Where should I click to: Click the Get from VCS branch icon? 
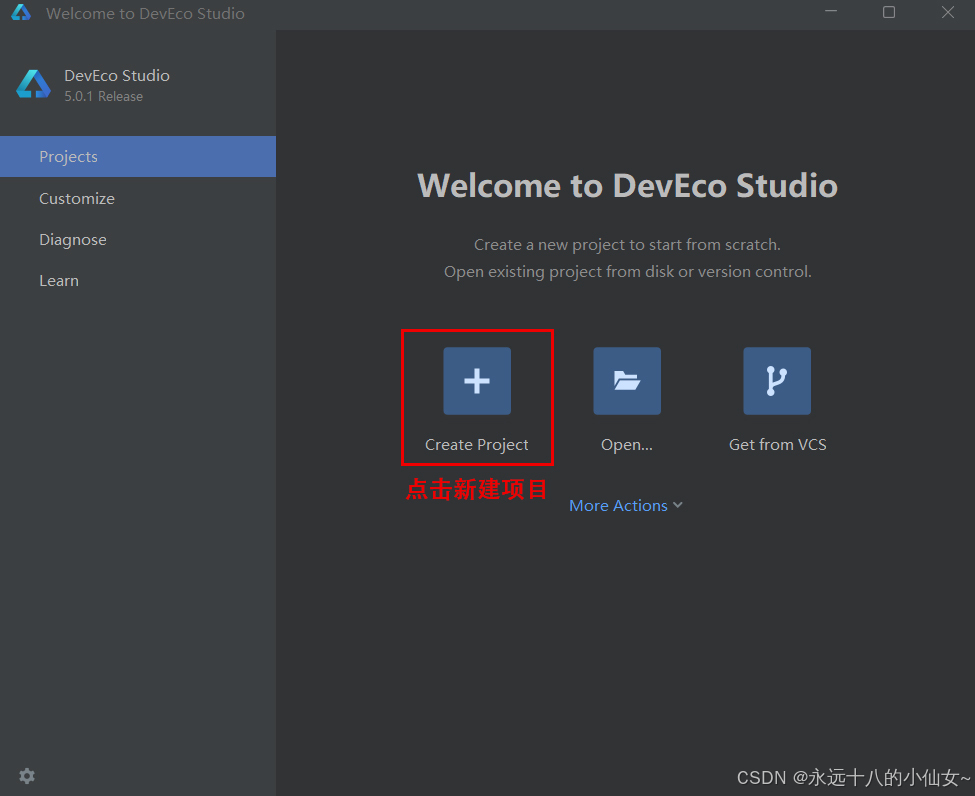777,381
